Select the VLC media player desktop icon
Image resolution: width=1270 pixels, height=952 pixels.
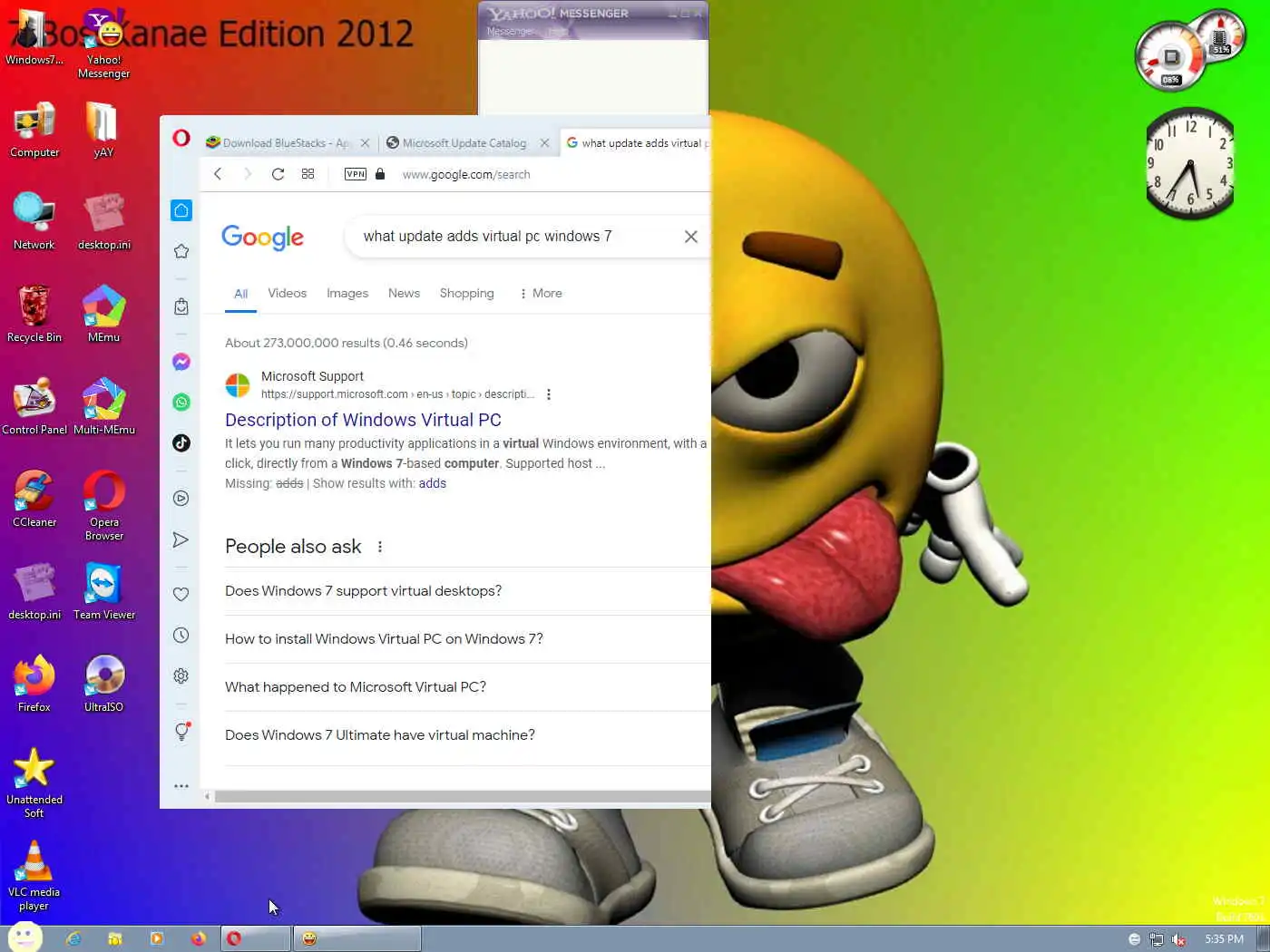click(x=34, y=875)
